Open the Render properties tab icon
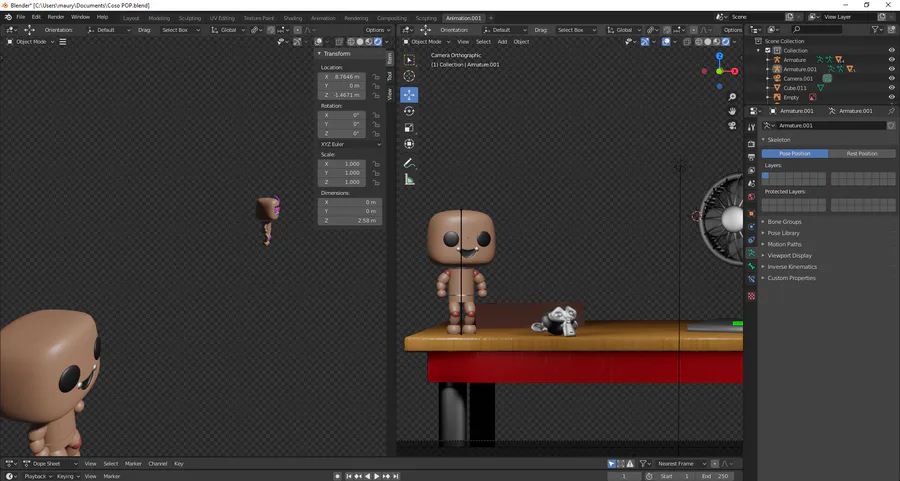 click(751, 144)
